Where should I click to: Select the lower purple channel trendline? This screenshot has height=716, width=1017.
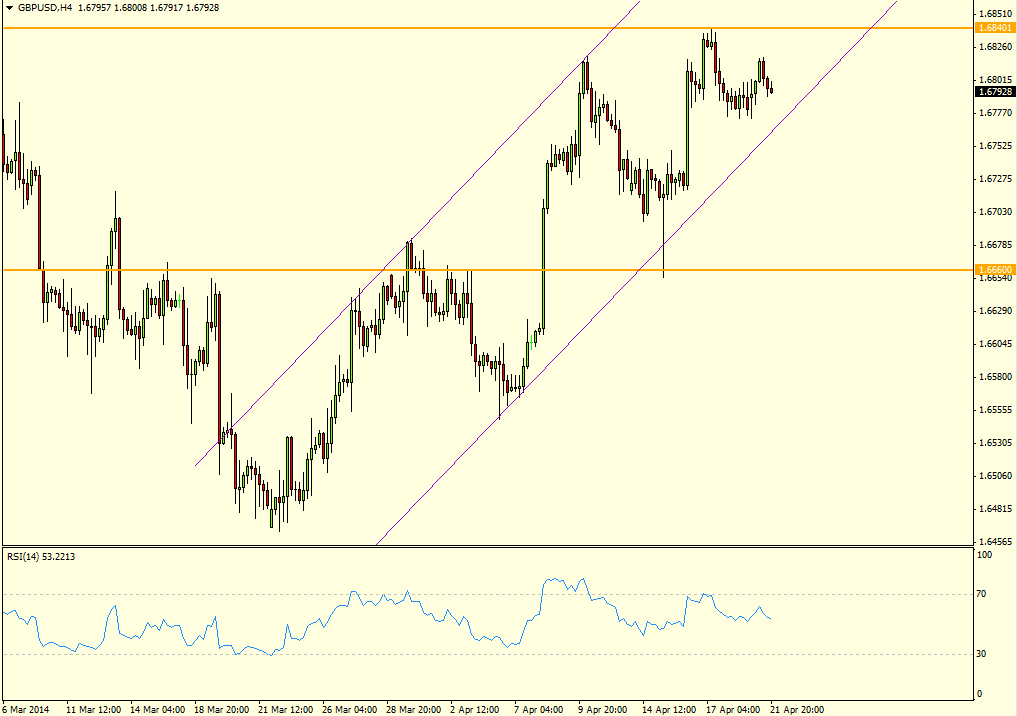pos(636,272)
